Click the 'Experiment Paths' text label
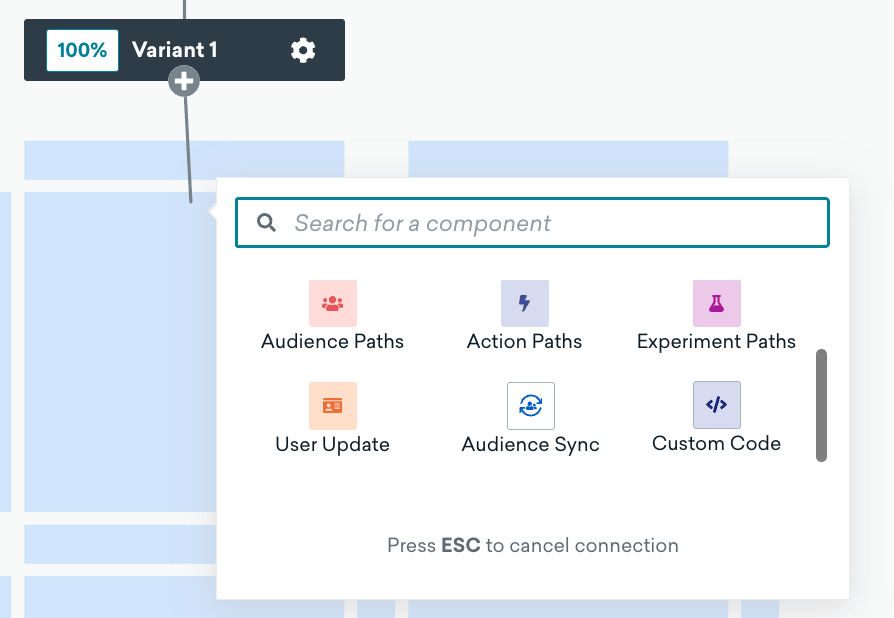The image size is (894, 618). coord(716,341)
